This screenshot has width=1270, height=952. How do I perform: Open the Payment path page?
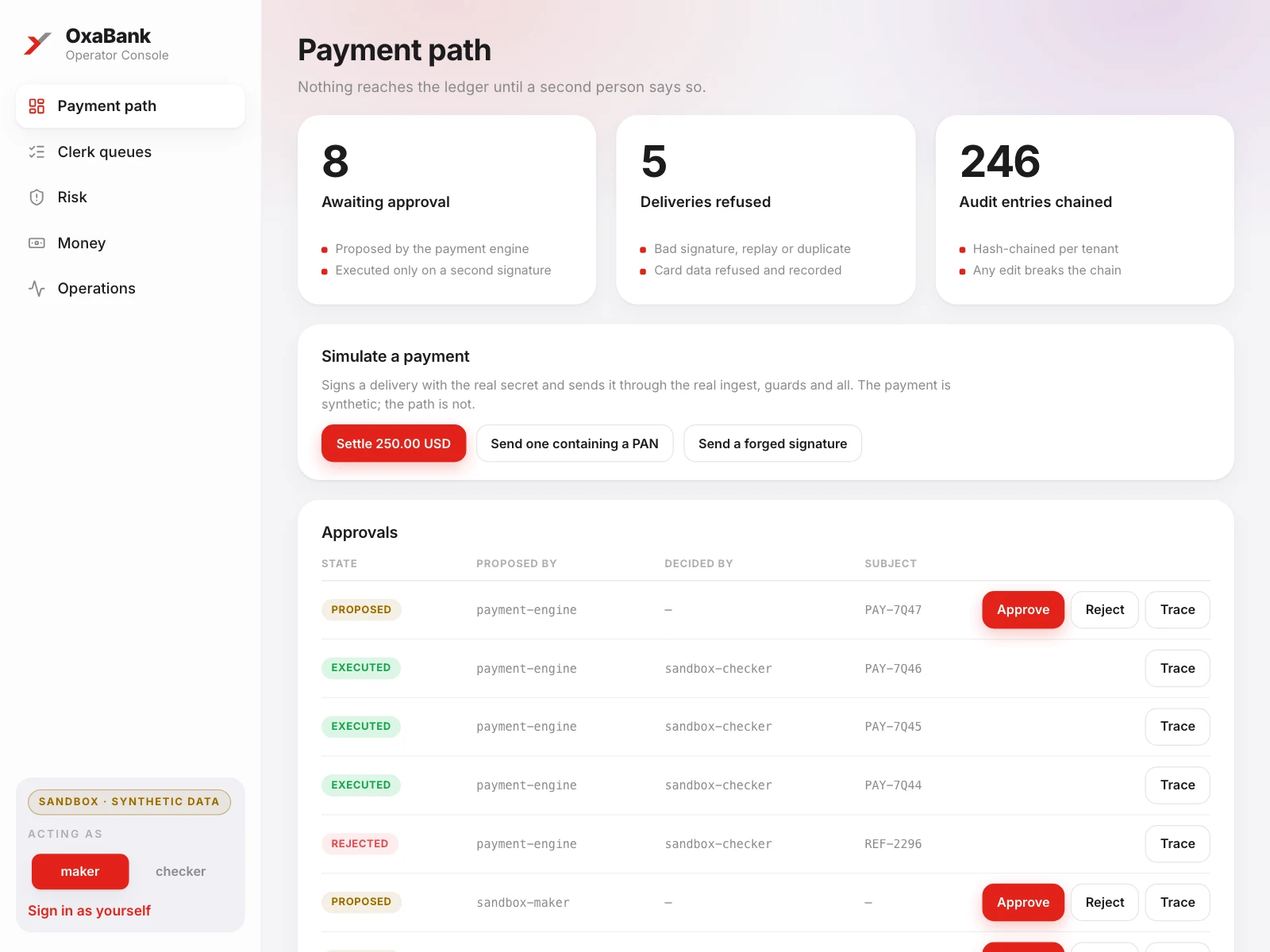point(130,106)
